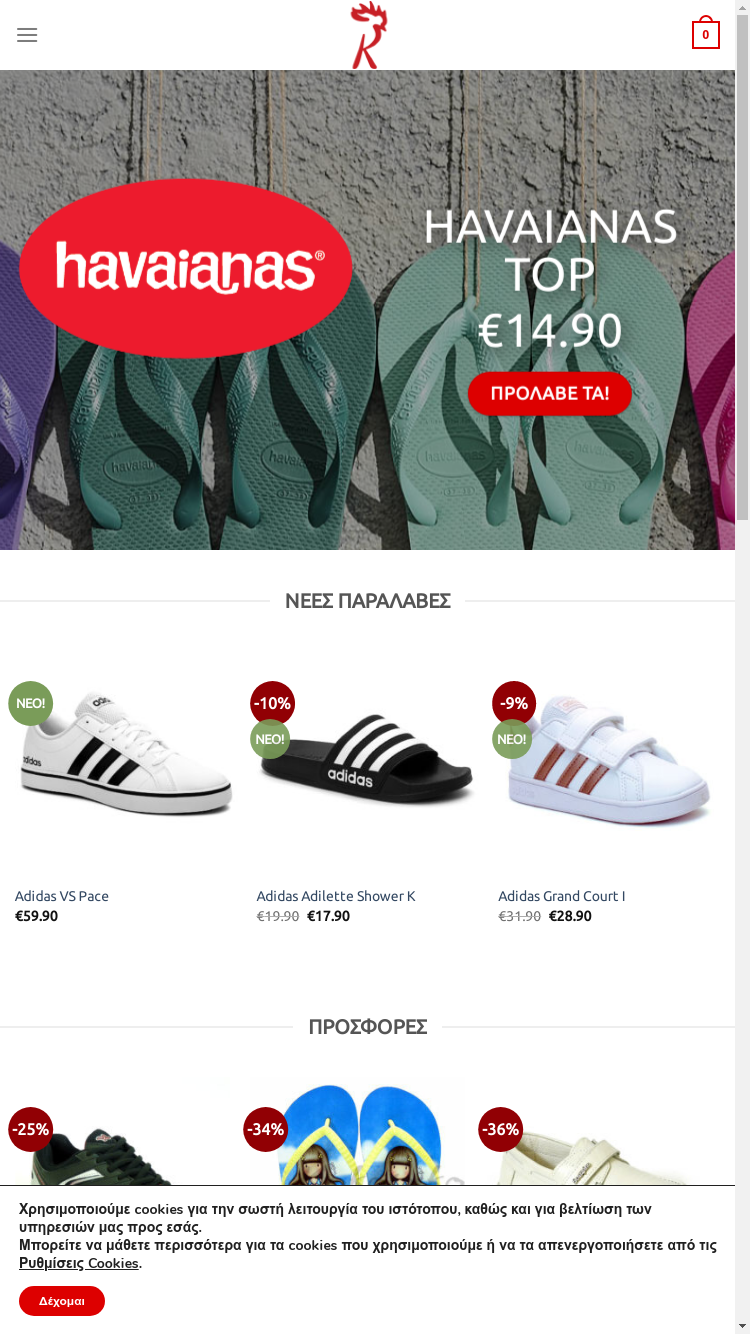Click the -9% discount badge

pyautogui.click(x=514, y=703)
